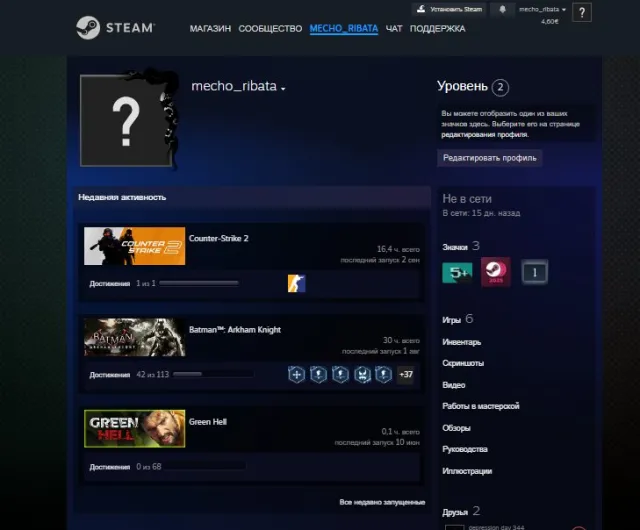Click the third Batman achievement badge icon
The height and width of the screenshot is (530, 640).
click(340, 374)
